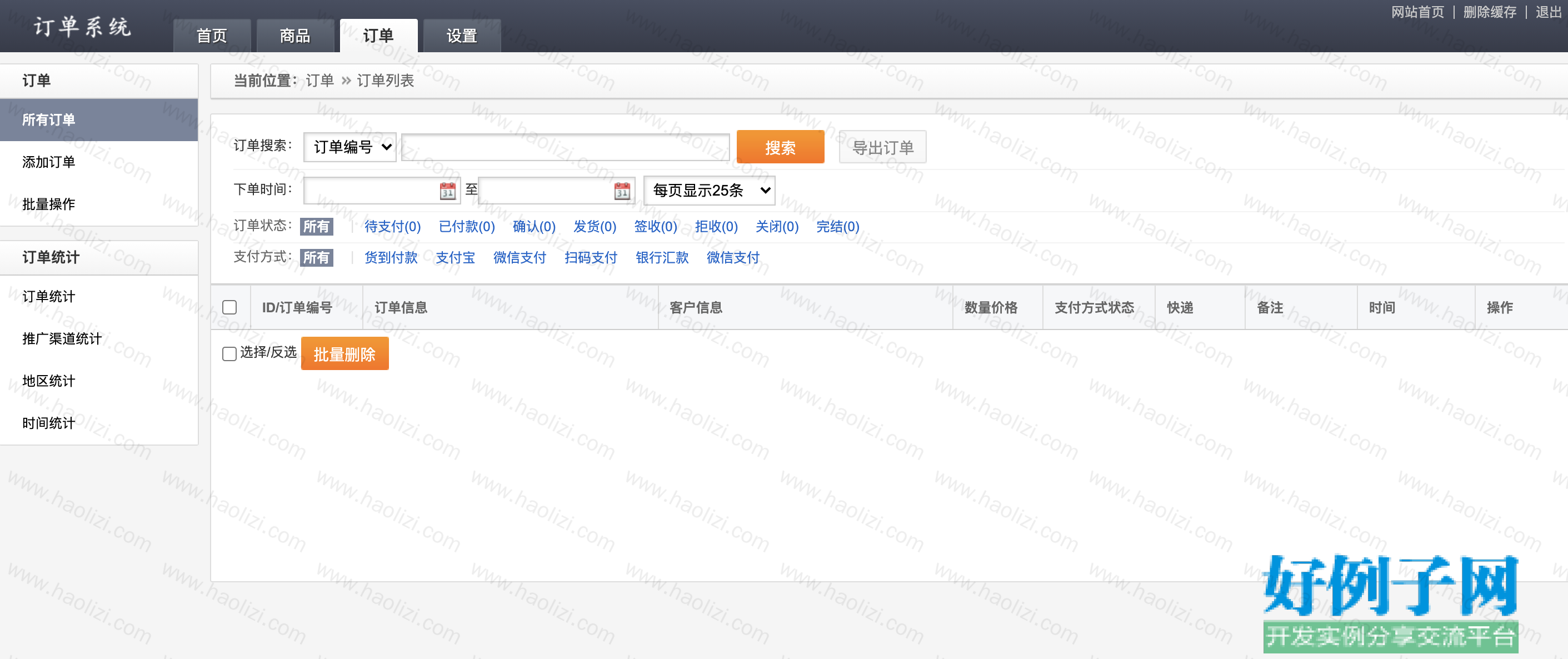Click the 批量删除 button
The width and height of the screenshot is (1568, 659).
pos(344,353)
